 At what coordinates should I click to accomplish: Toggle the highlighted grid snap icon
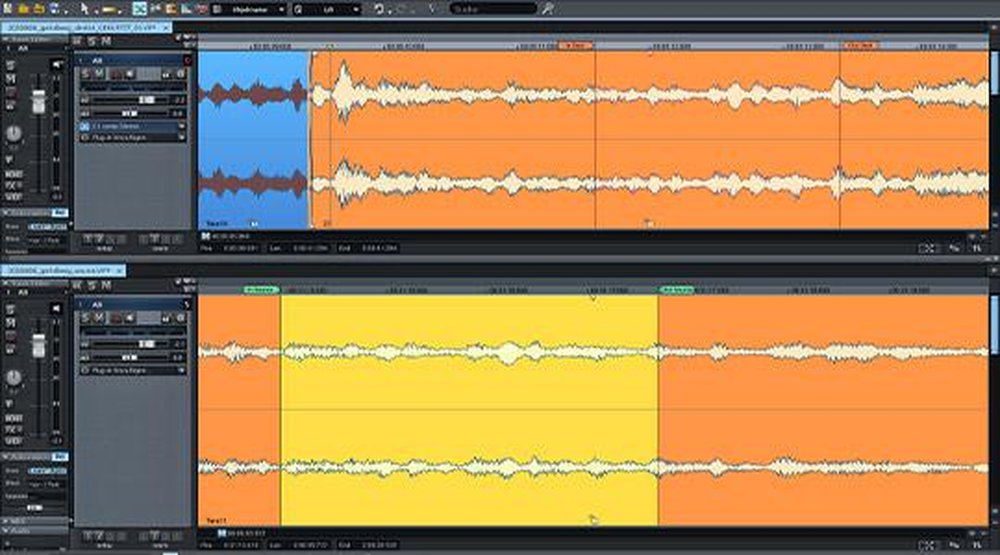[140, 9]
